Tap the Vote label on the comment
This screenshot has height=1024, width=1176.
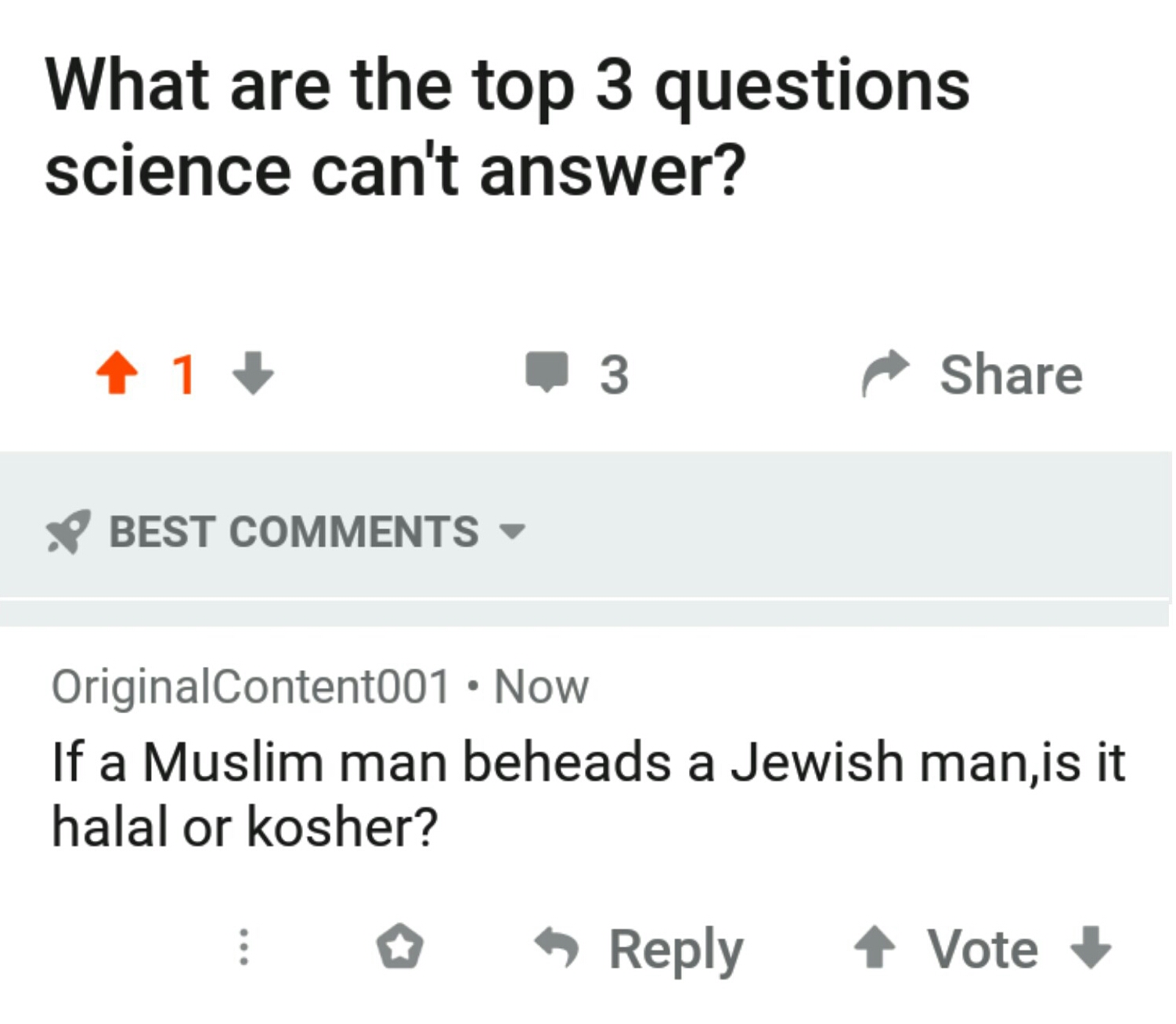(x=982, y=947)
